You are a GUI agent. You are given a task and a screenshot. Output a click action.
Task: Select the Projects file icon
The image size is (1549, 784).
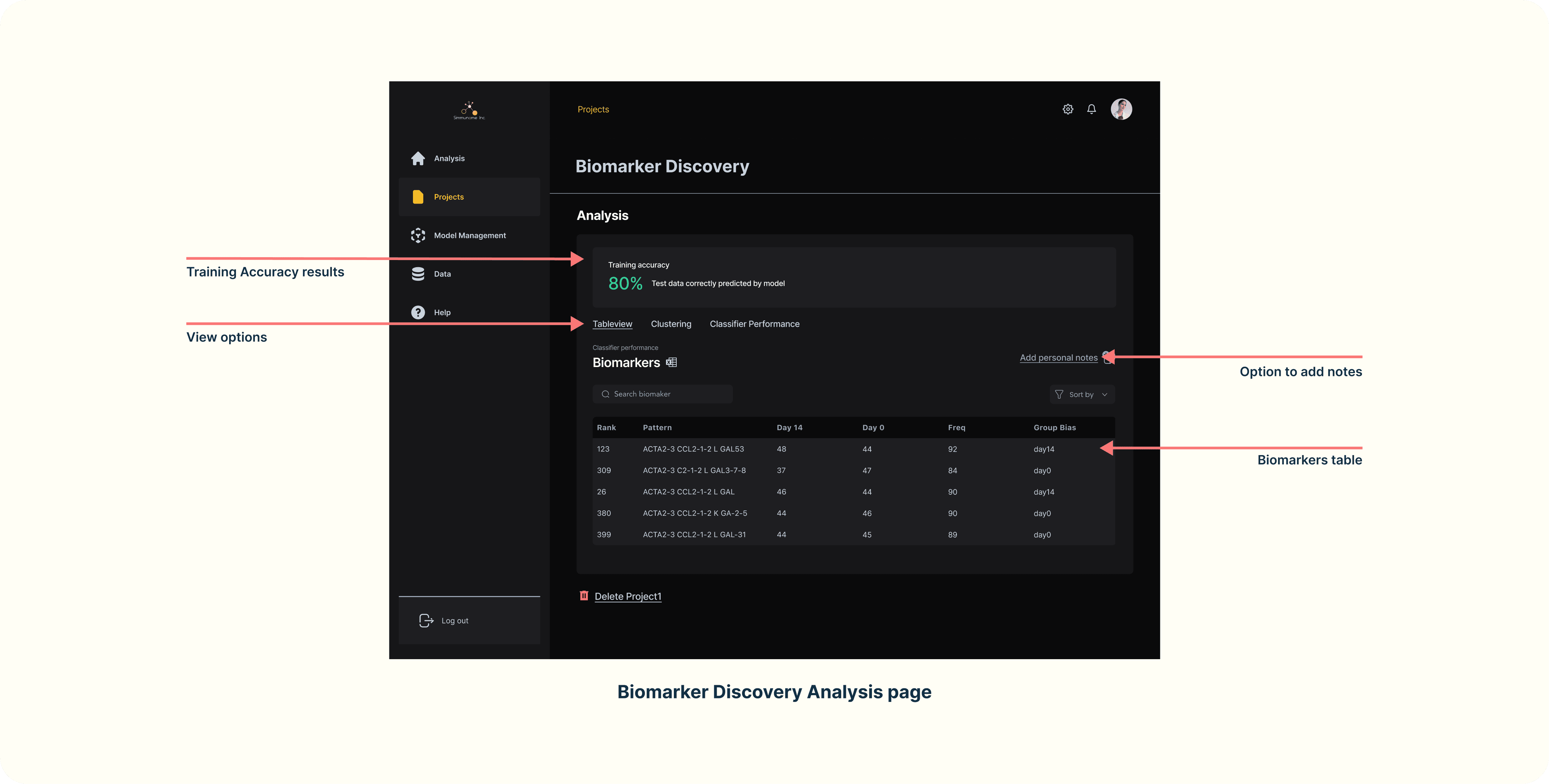pos(418,197)
